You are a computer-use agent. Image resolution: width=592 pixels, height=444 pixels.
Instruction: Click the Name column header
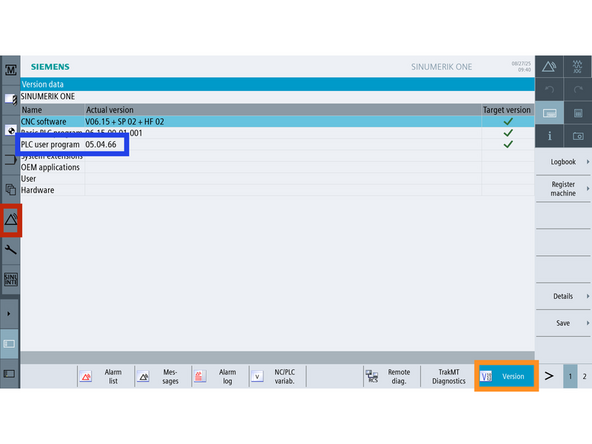point(52,110)
